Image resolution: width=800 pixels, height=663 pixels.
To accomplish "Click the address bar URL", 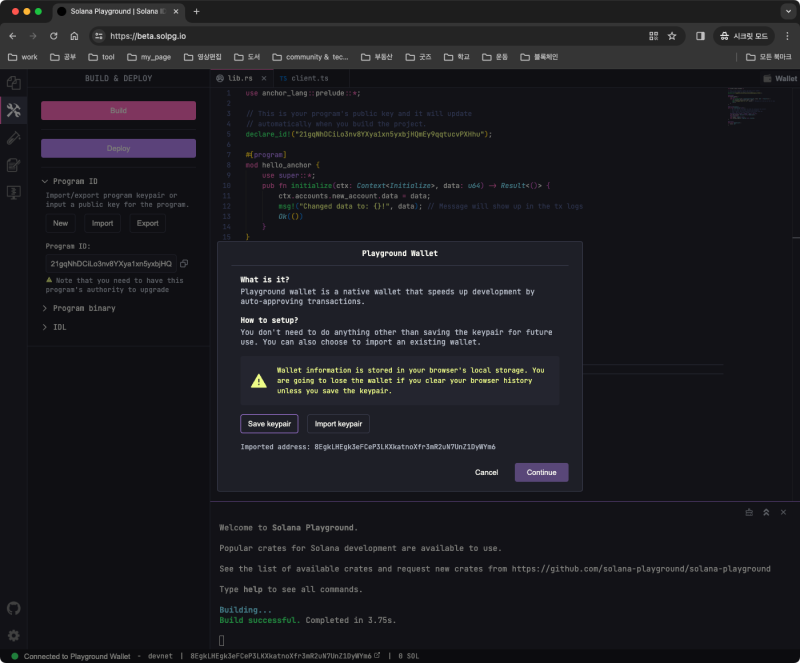I will 148,36.
